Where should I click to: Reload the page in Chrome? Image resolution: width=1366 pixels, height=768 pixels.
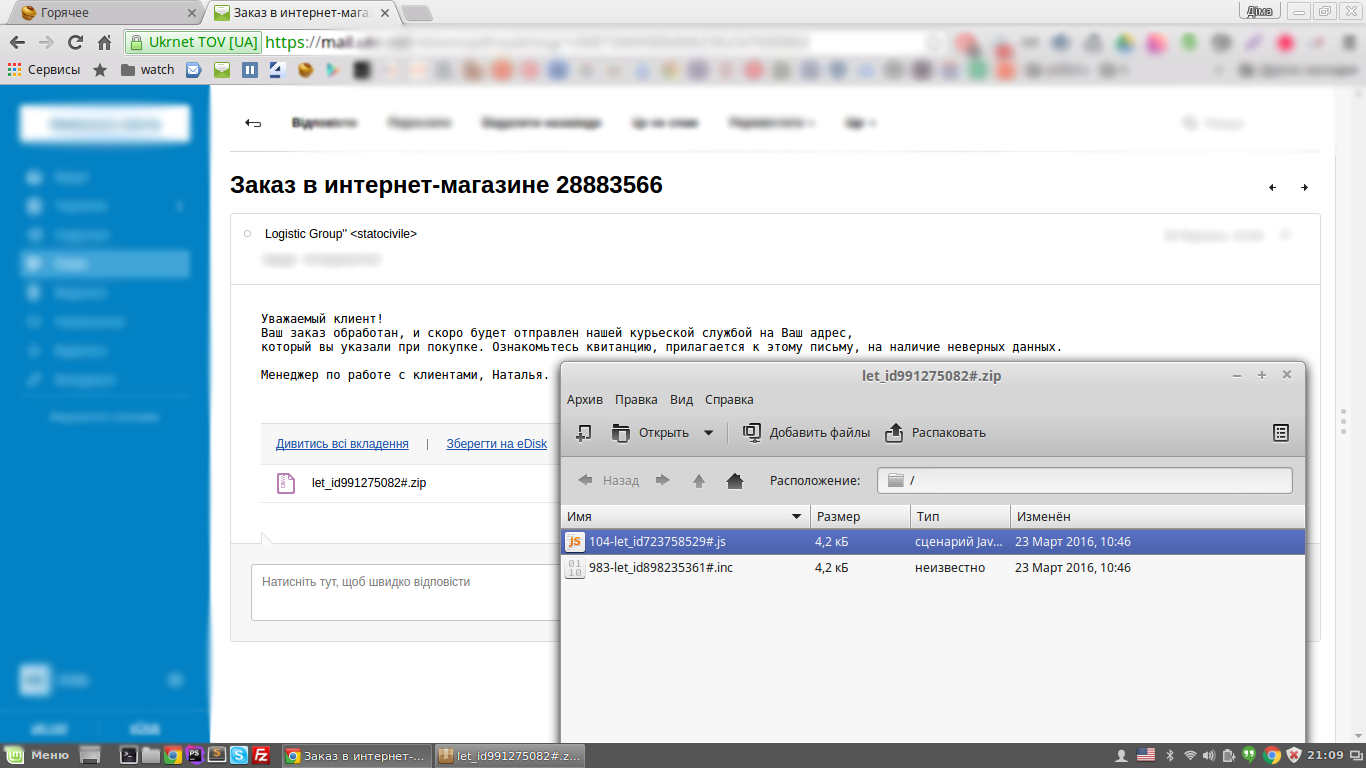75,43
